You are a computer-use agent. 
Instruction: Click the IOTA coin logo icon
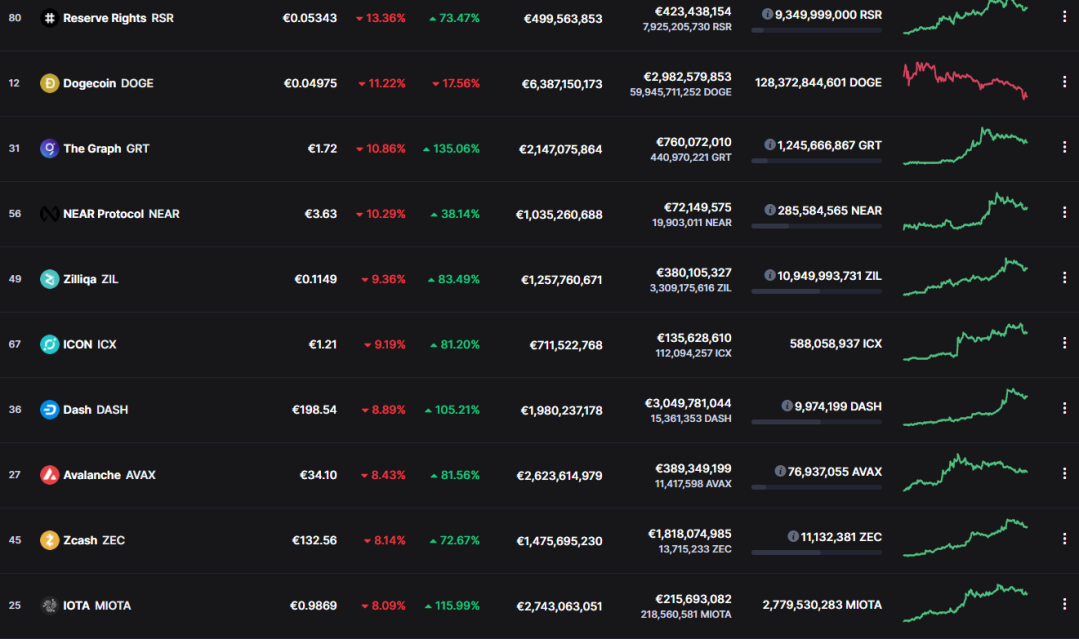pos(49,605)
